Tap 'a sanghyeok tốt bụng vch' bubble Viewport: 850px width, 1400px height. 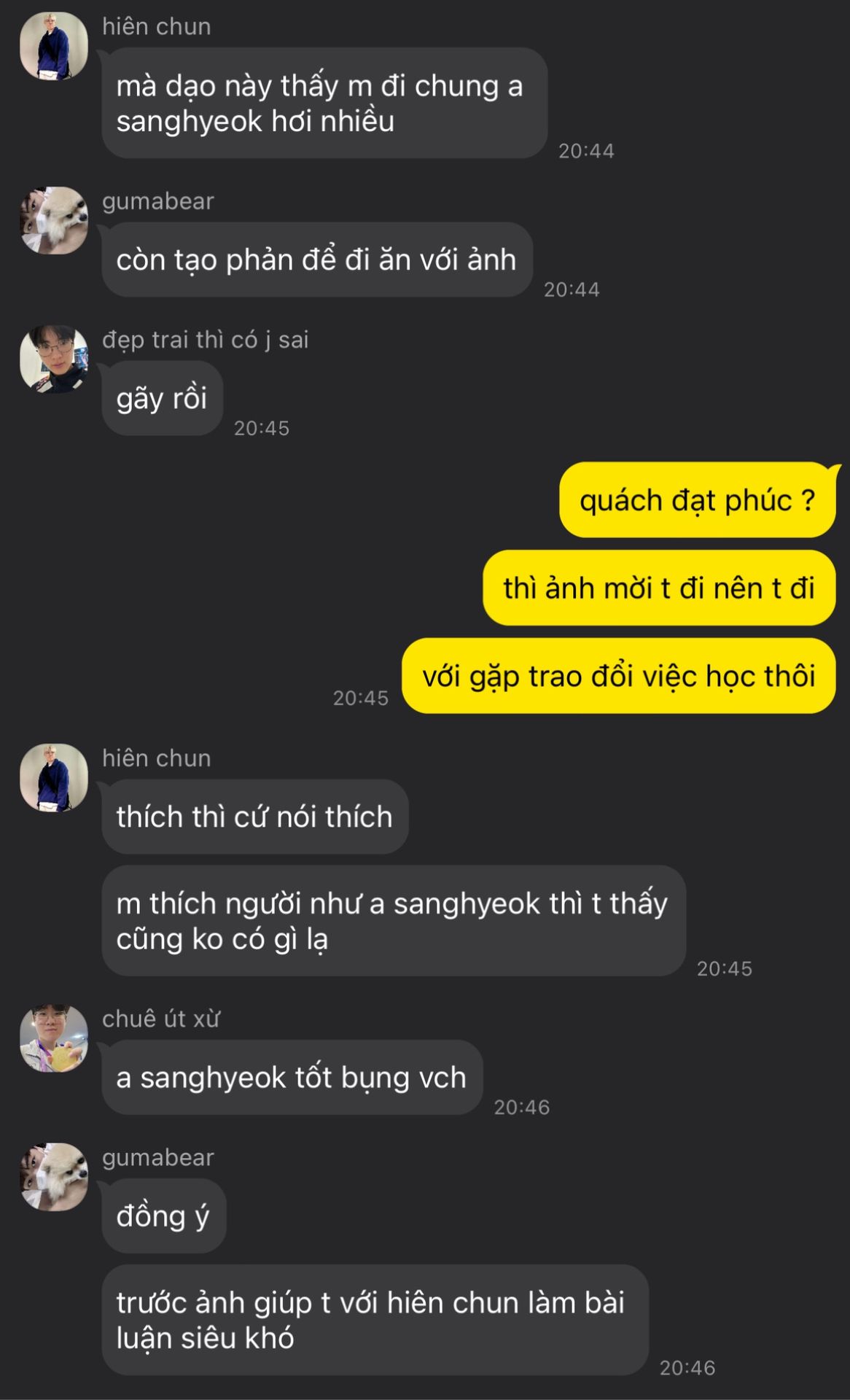pyautogui.click(x=292, y=1077)
